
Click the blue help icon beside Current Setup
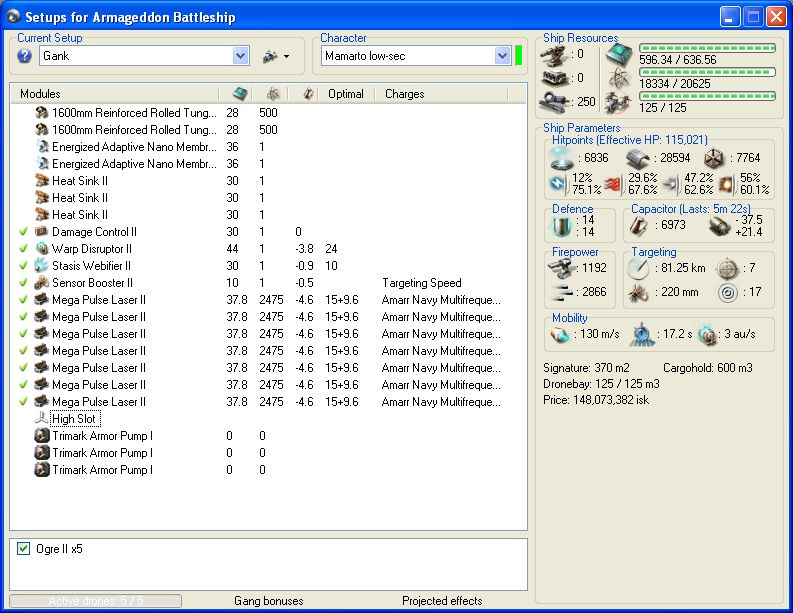pos(25,56)
